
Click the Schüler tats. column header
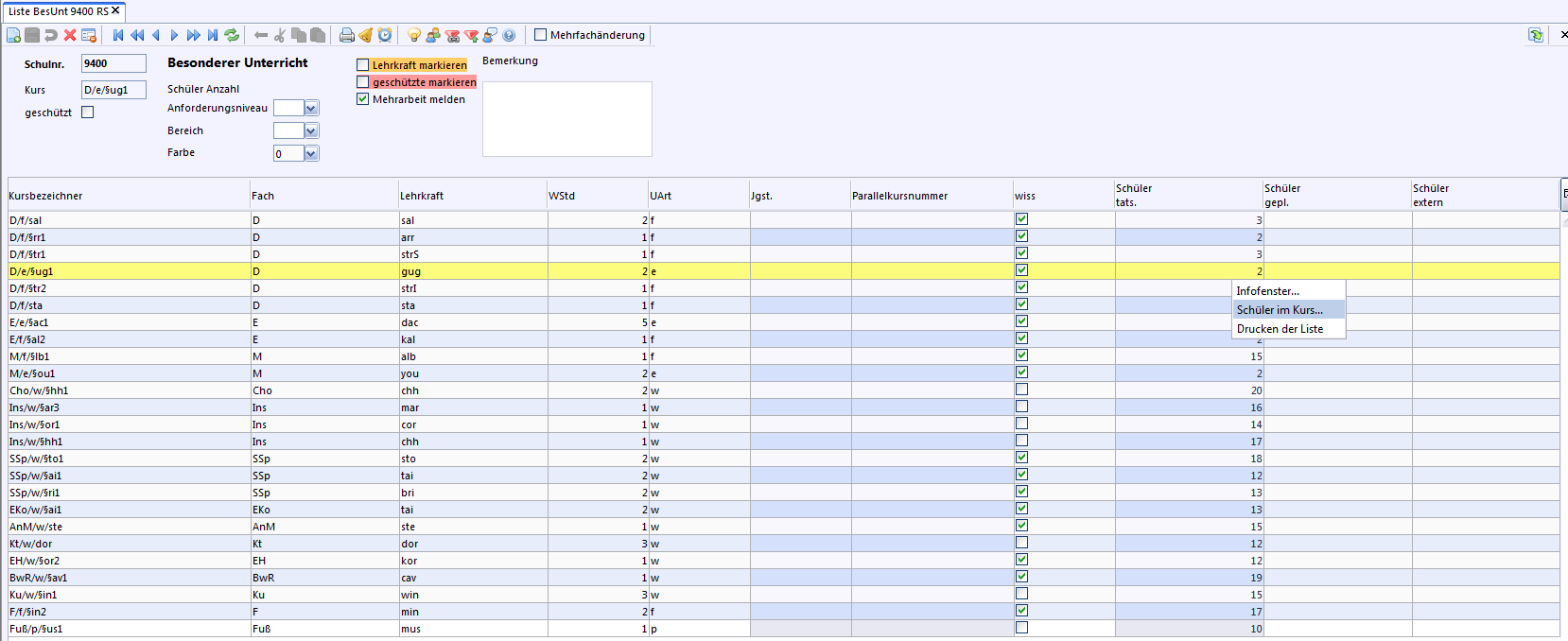[1189, 196]
